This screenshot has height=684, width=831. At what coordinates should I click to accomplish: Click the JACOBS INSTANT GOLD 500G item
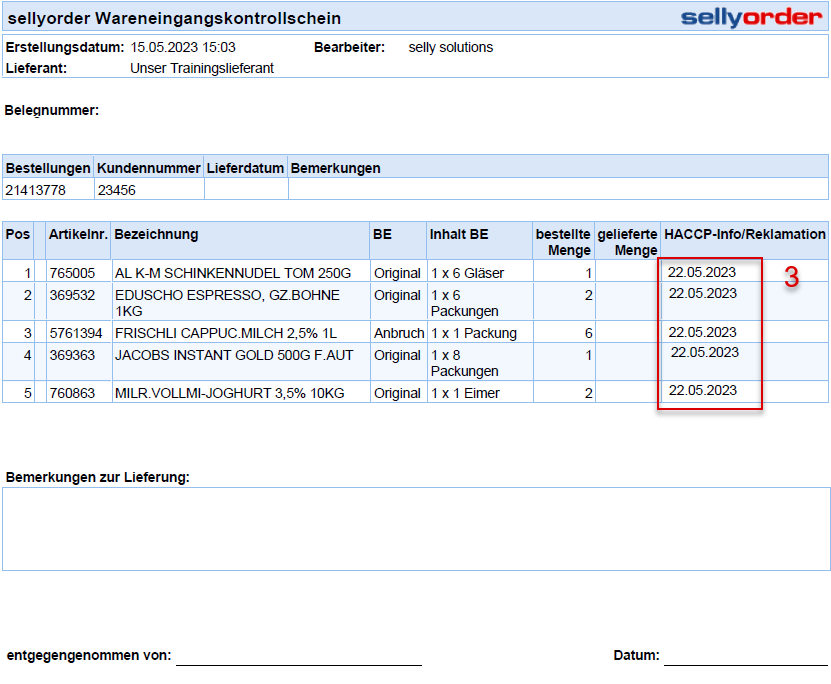pos(234,355)
